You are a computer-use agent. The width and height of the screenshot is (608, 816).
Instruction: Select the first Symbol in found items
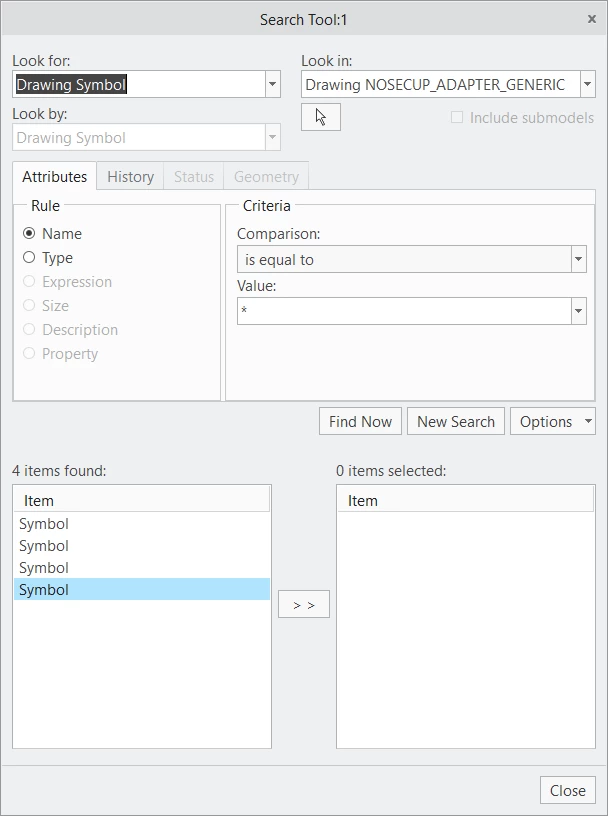pos(142,524)
